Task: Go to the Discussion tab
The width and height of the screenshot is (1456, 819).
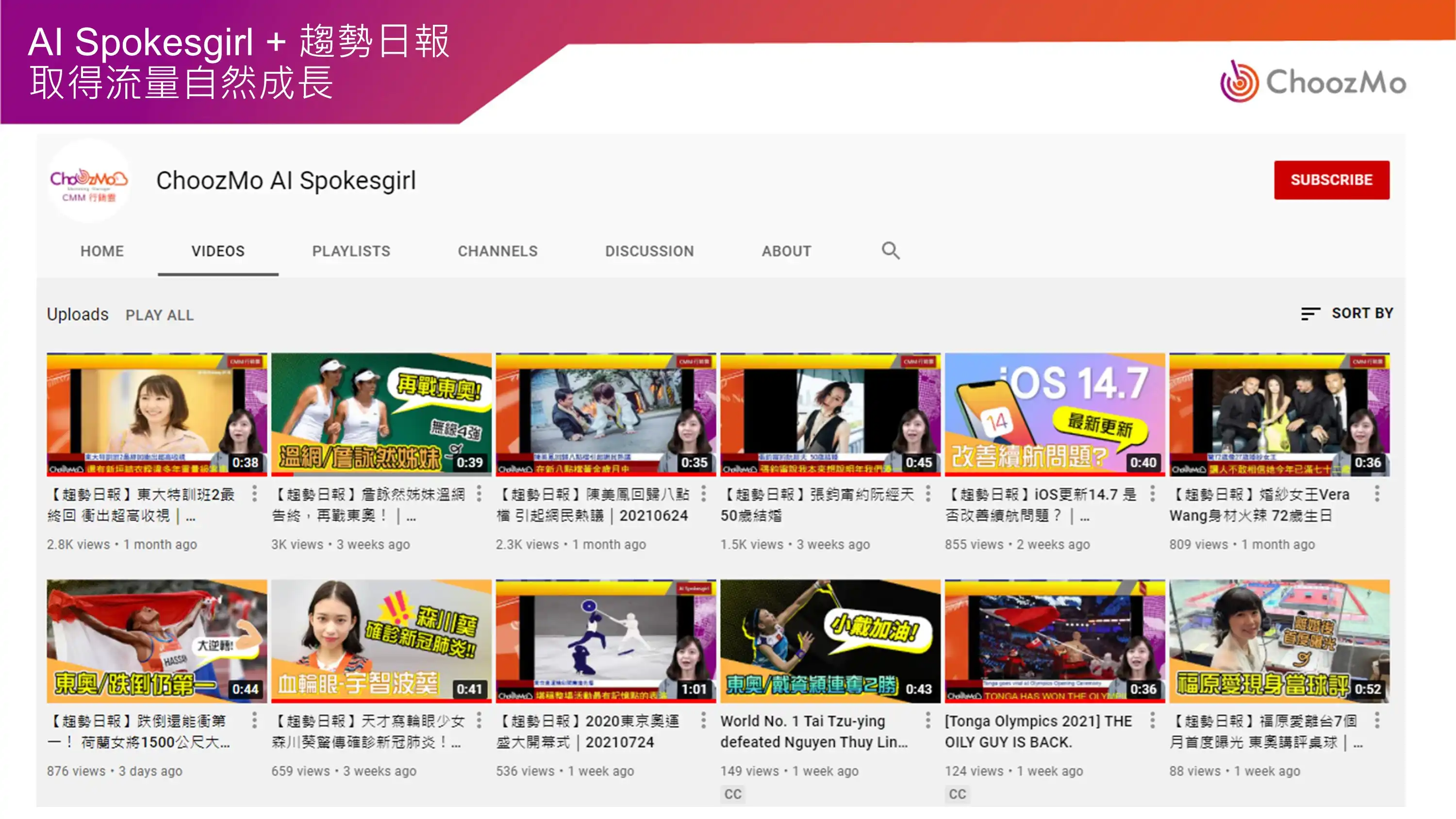Action: click(649, 251)
